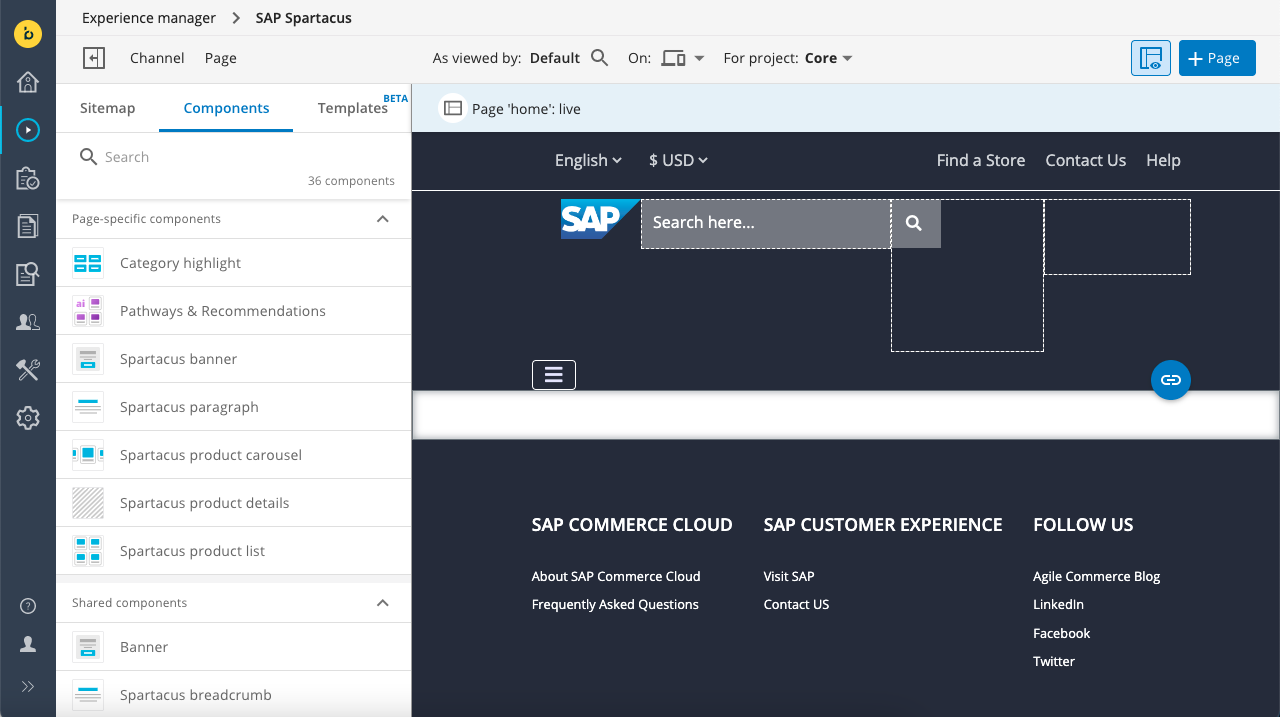Click the 'As viewed by: Default' label

pyautogui.click(x=506, y=58)
